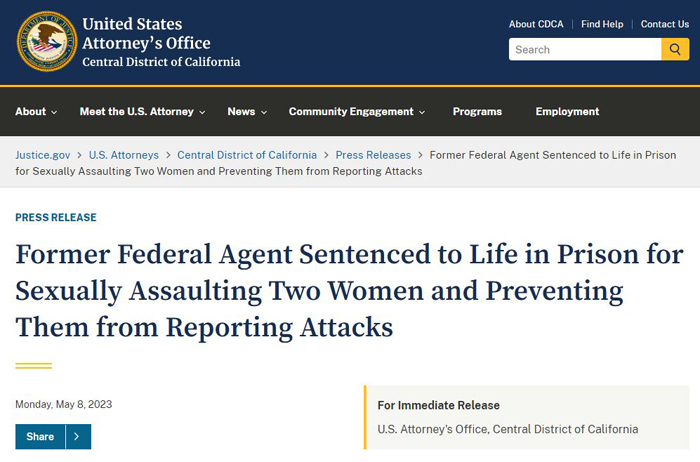Click the U.S. Attorneys breadcrumb link
The height and width of the screenshot is (462, 700).
click(124, 155)
